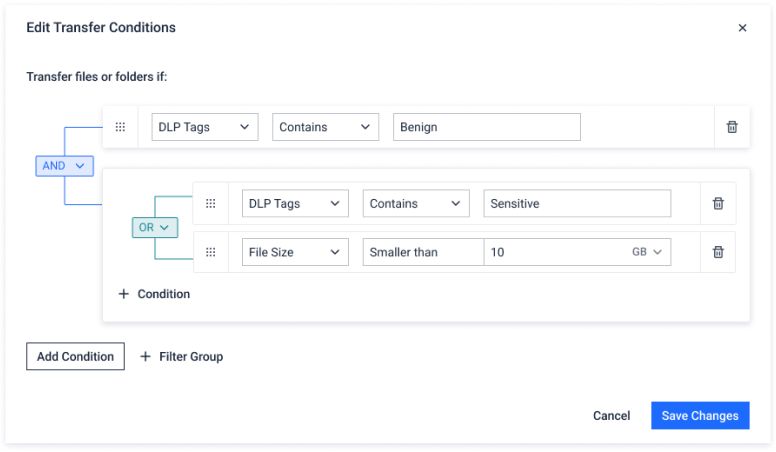Open the AND logic operator dropdown
The image size is (776, 452).
tap(65, 166)
